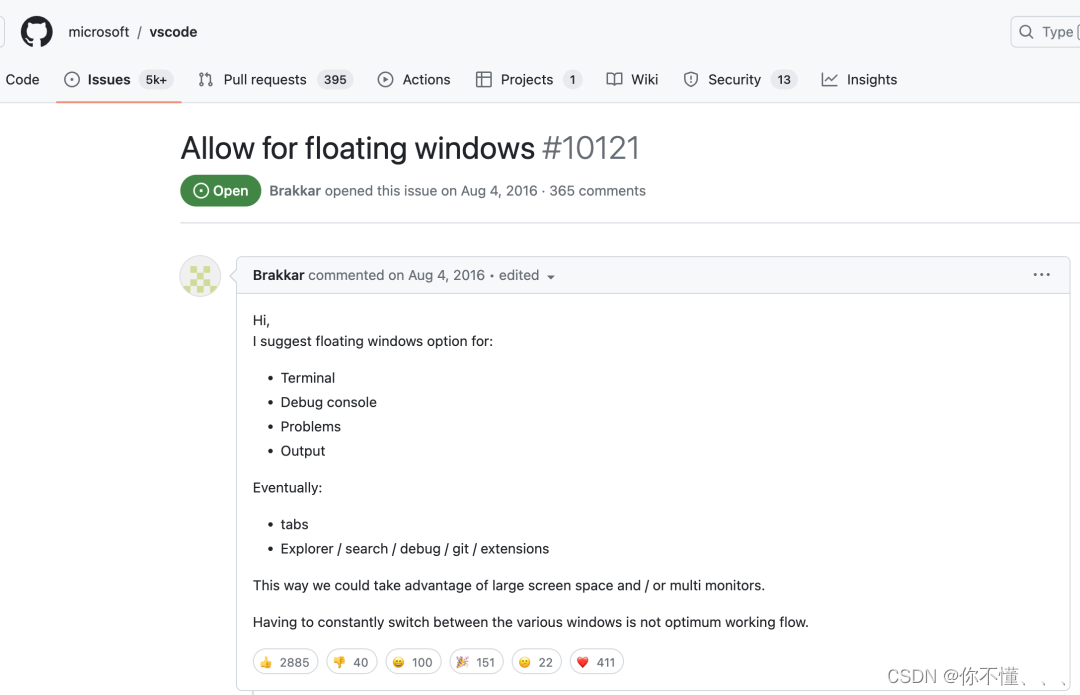Image resolution: width=1080 pixels, height=695 pixels.
Task: Click the Insights graph icon
Action: coord(829,80)
